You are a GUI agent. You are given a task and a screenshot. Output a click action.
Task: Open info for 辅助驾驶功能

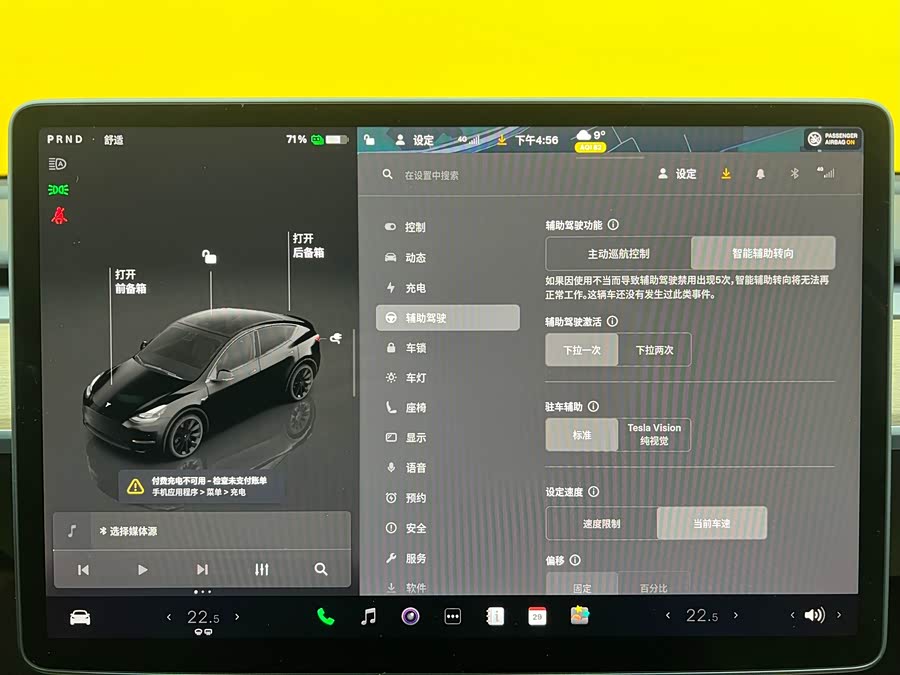point(613,224)
